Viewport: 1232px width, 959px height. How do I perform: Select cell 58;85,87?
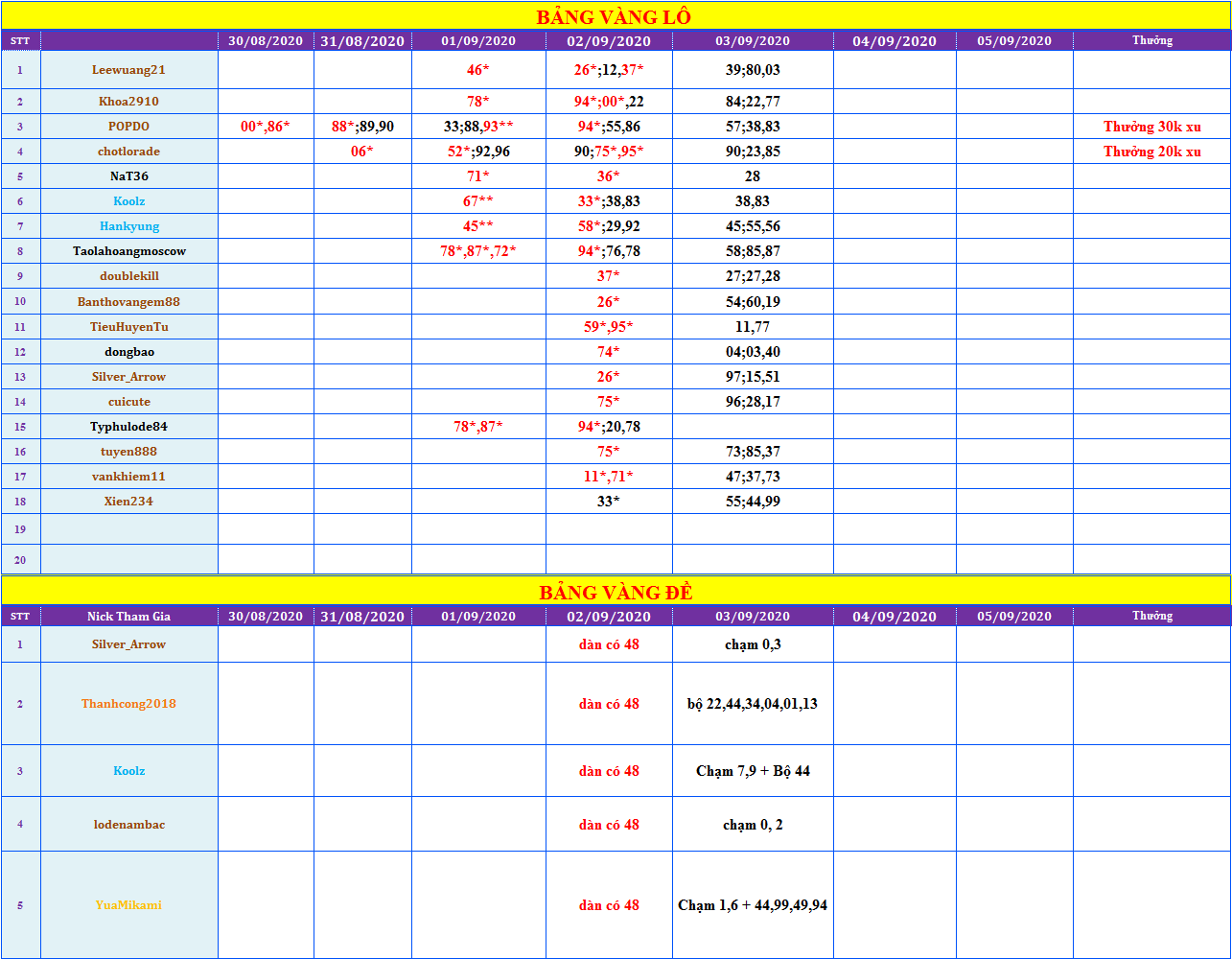(753, 251)
